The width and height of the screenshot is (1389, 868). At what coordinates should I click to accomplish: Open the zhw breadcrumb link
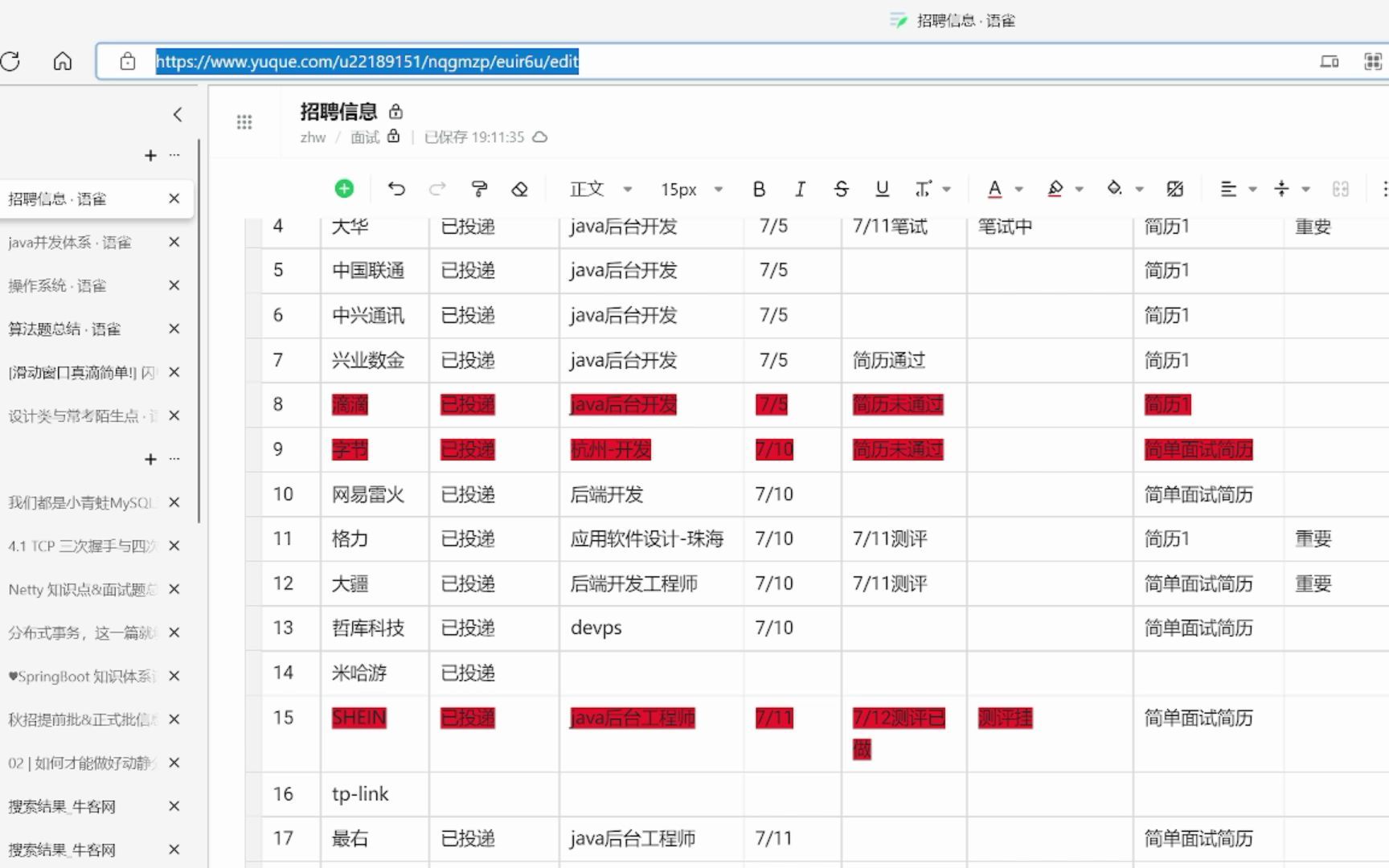(x=313, y=137)
